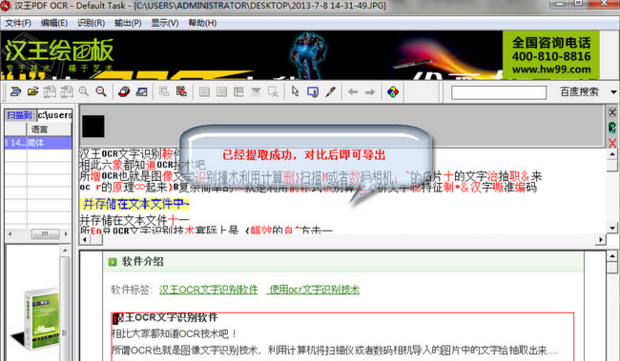Click left arrow of file list scrollbar
Screen dimensions: 620x361
(x=10, y=234)
